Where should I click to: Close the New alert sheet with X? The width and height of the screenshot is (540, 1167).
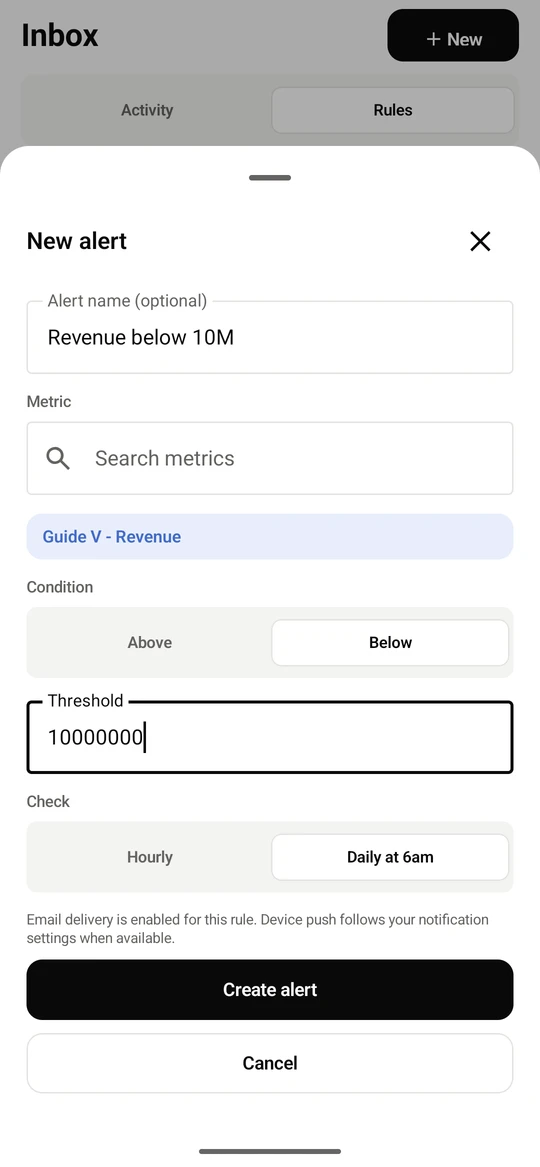click(x=480, y=241)
